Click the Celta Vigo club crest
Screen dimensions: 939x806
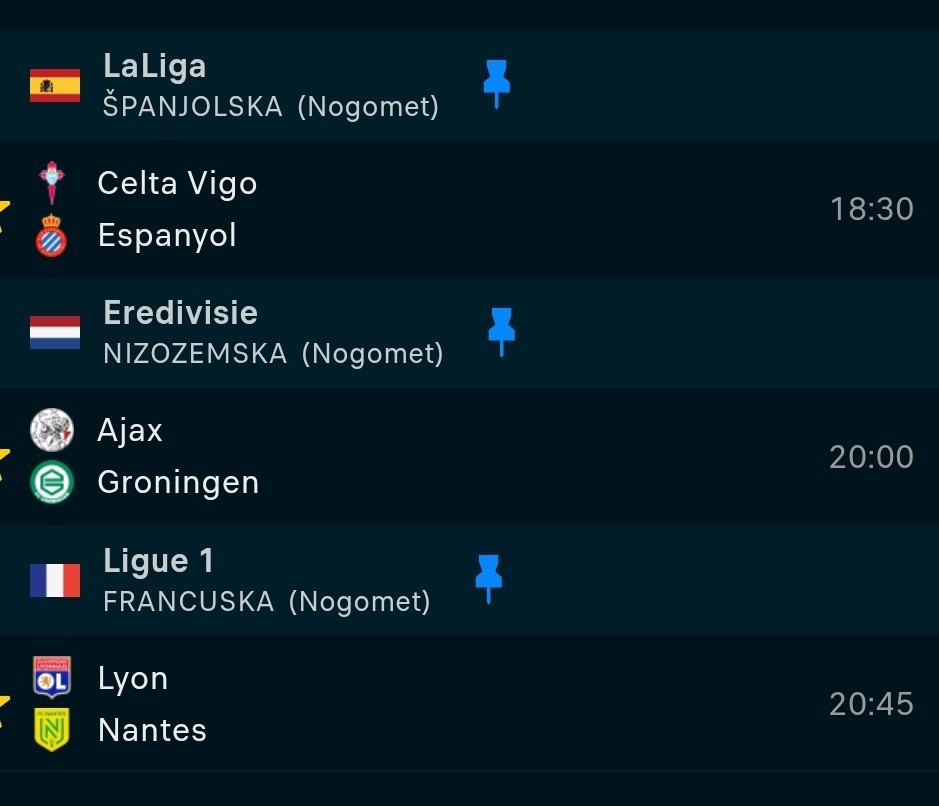(x=52, y=183)
